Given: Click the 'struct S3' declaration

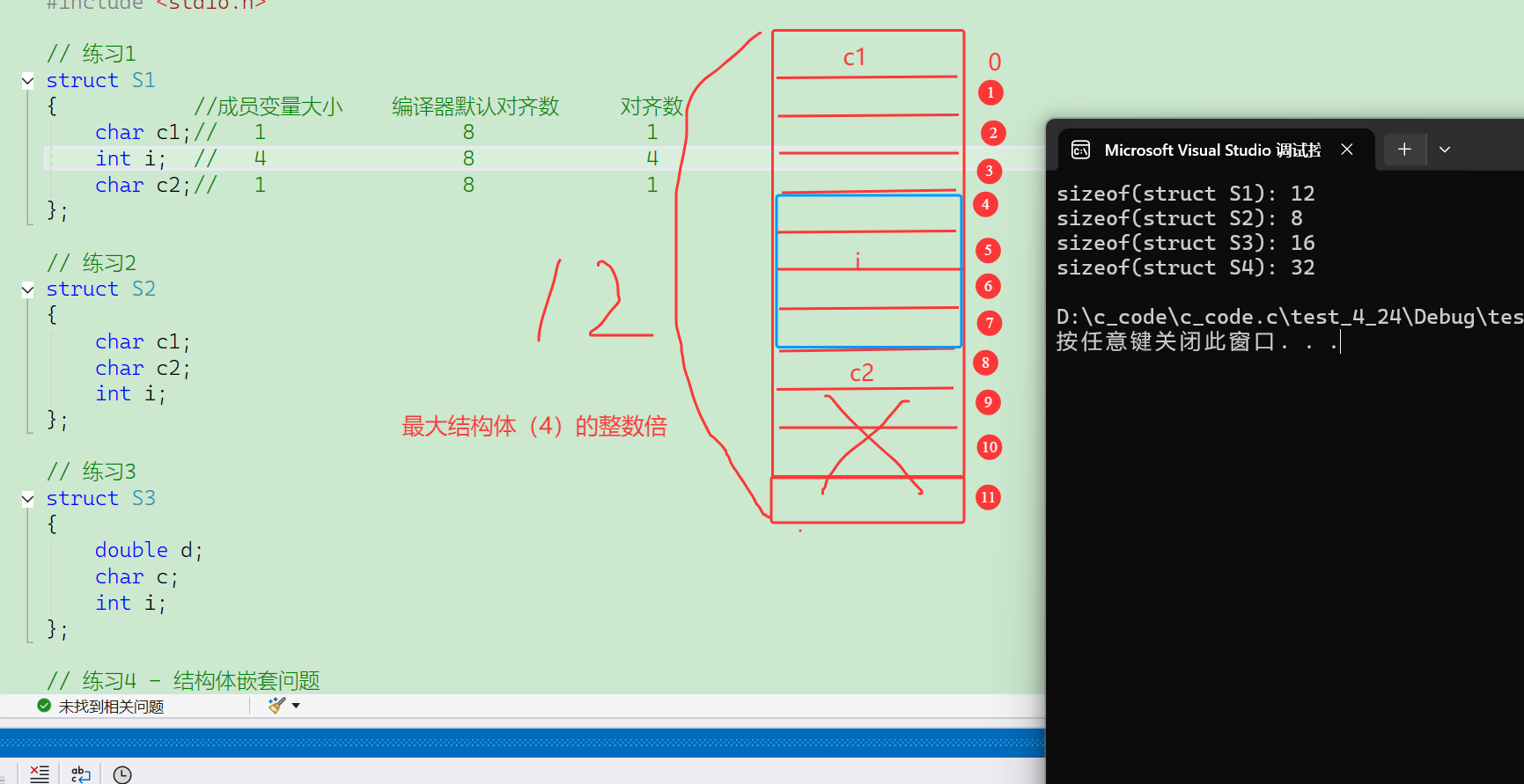Looking at the screenshot, I should [x=100, y=498].
